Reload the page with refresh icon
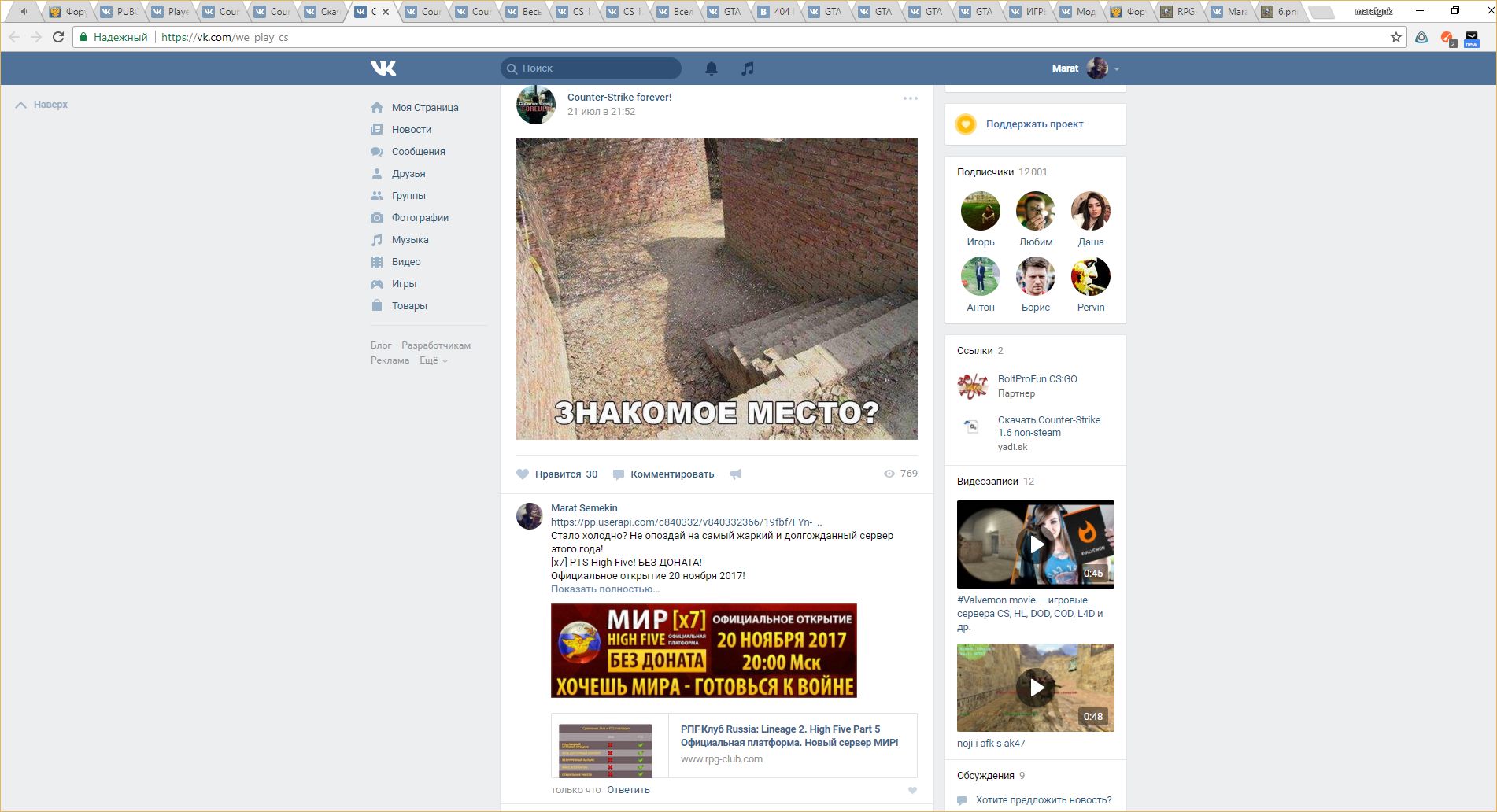This screenshot has height=812, width=1497. [x=58, y=37]
